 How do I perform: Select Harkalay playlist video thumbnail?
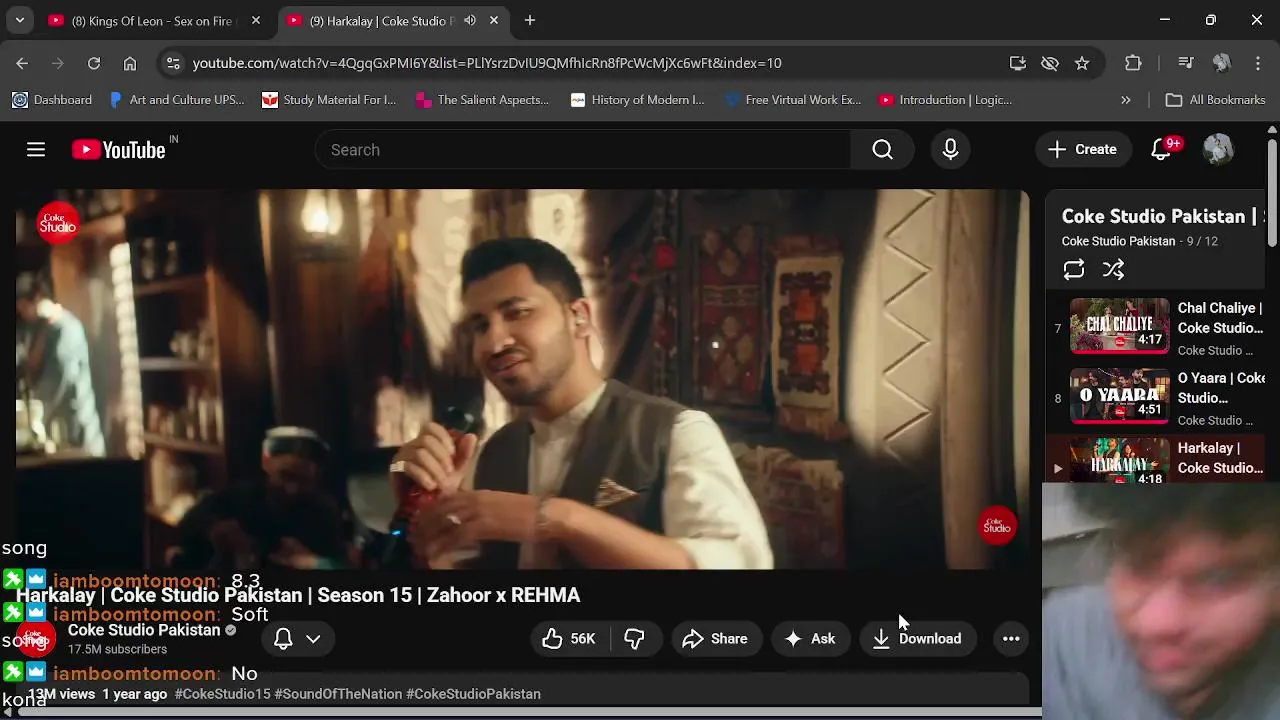1120,461
